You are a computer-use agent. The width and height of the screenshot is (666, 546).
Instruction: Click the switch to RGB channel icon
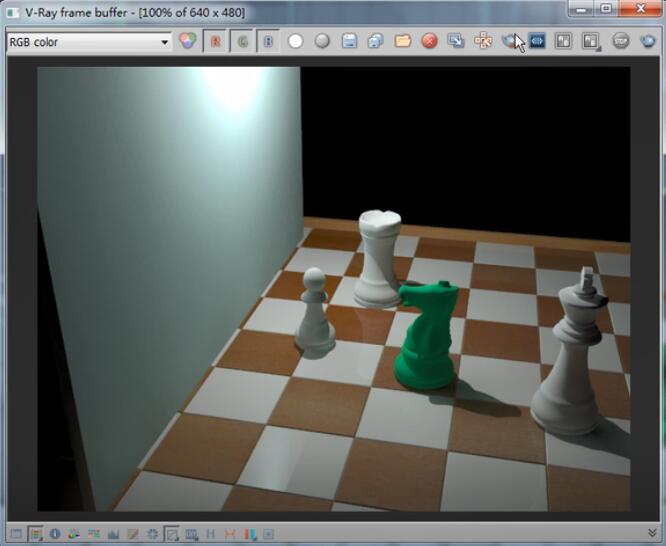(187, 42)
